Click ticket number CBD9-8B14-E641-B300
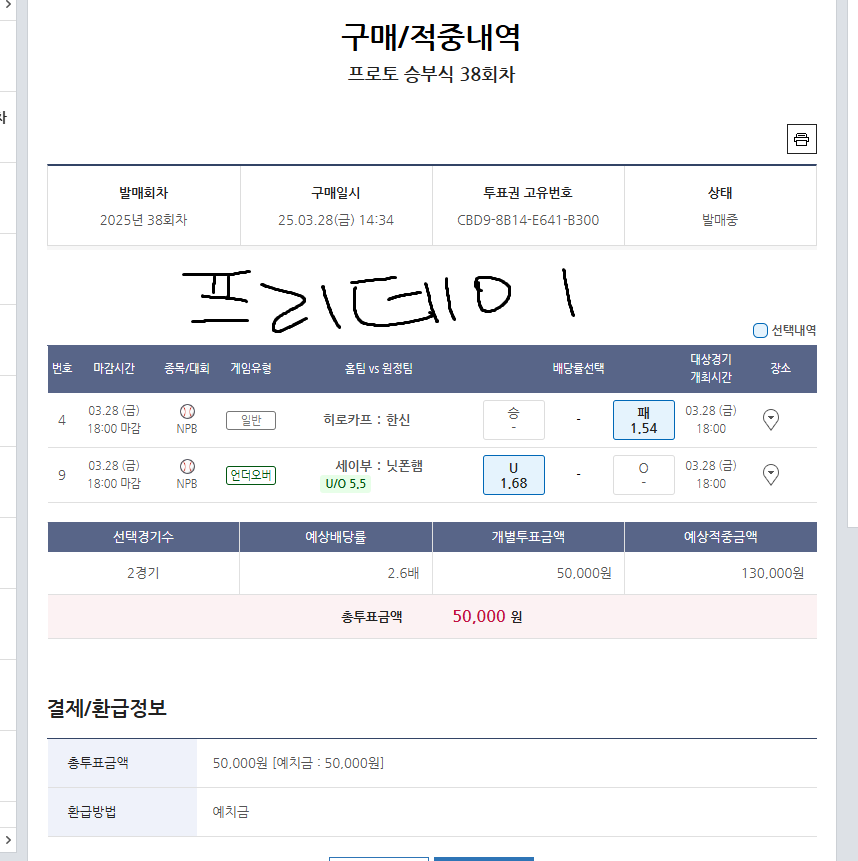Image resolution: width=858 pixels, height=861 pixels. pos(528,220)
